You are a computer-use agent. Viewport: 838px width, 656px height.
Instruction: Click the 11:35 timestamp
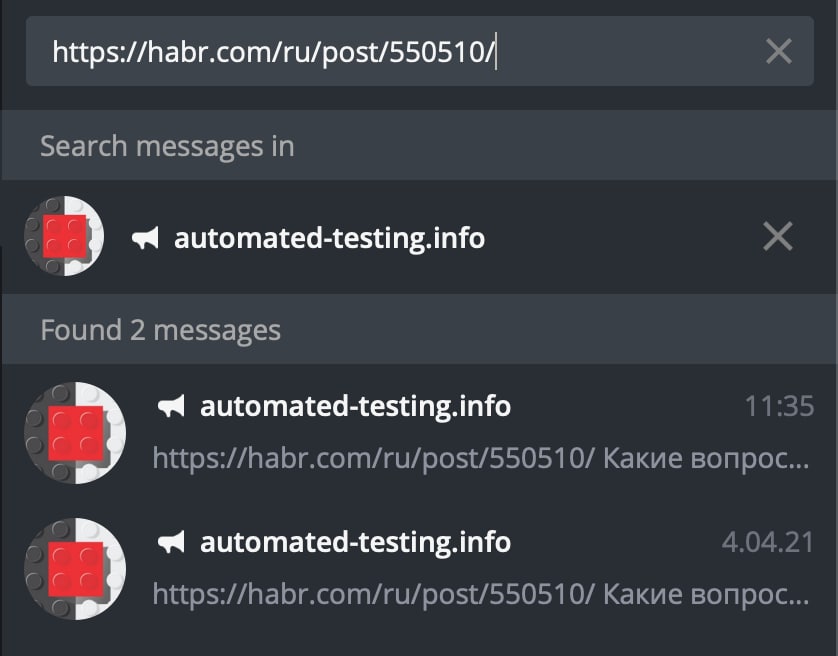click(779, 406)
